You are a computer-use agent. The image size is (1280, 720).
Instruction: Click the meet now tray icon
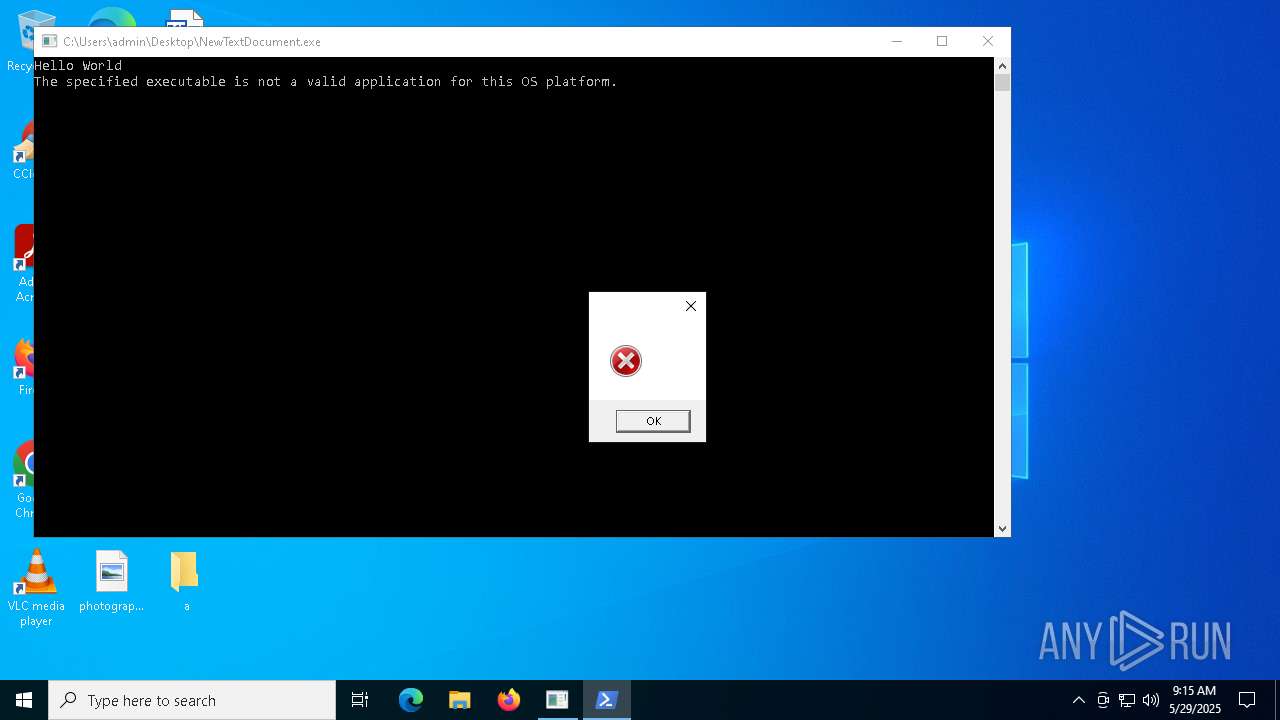click(1103, 700)
